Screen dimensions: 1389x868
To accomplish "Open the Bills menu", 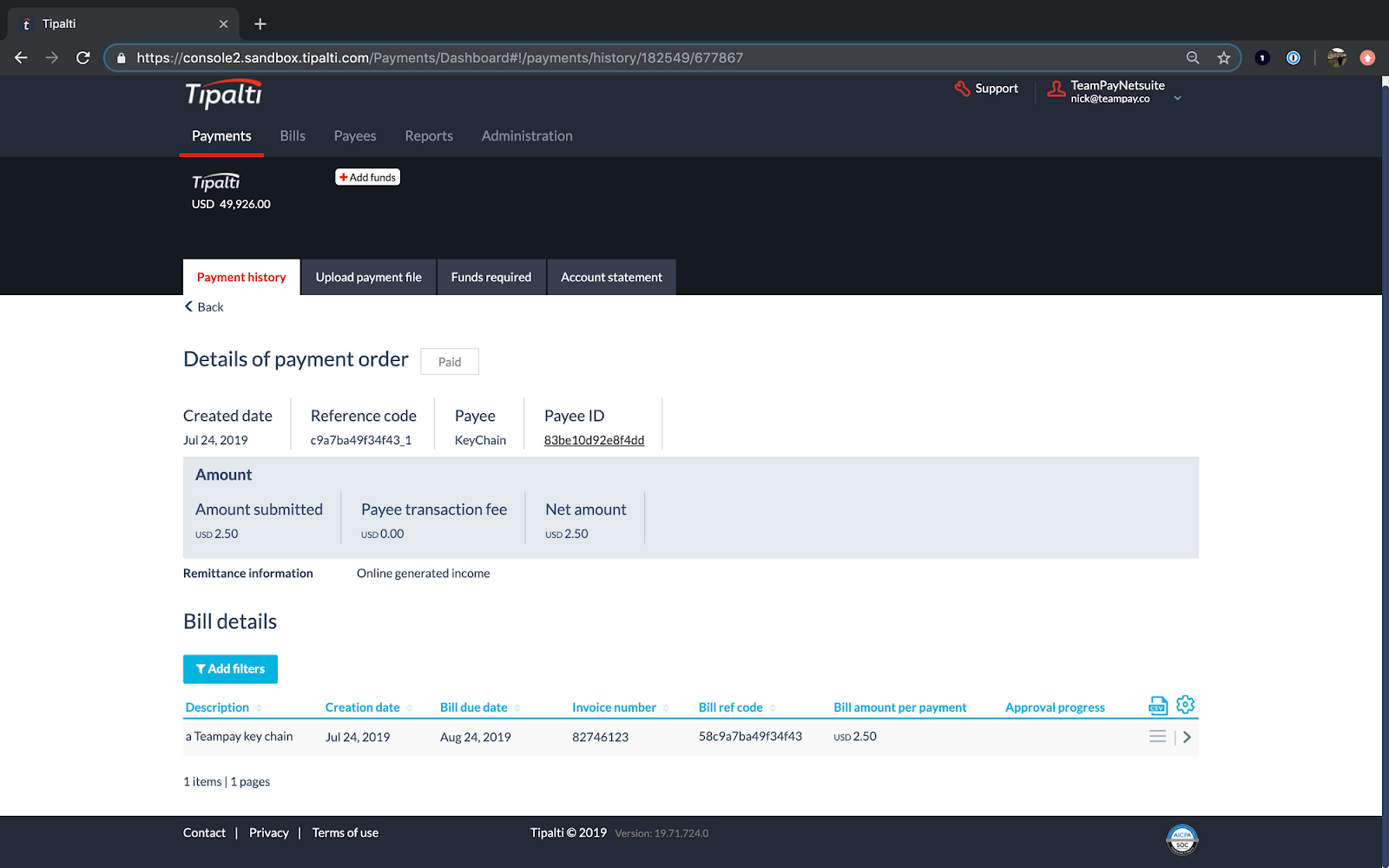I will [293, 136].
